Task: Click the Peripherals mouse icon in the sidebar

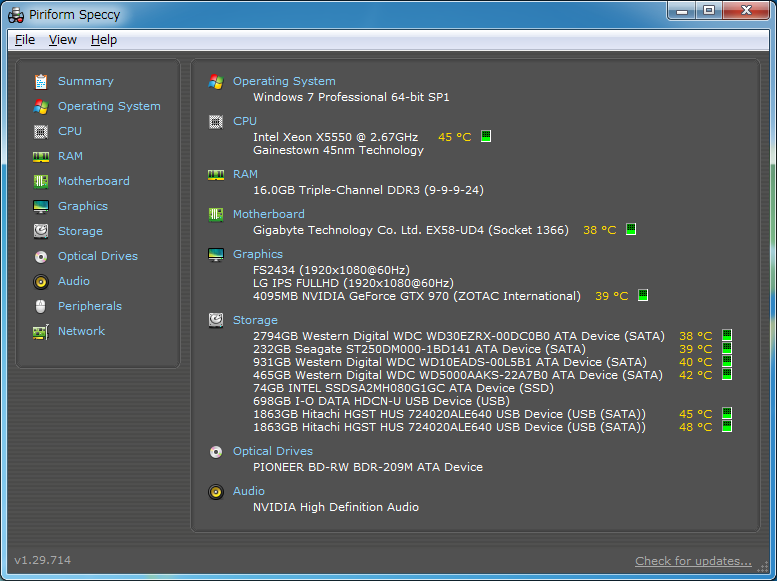Action: 41,306
